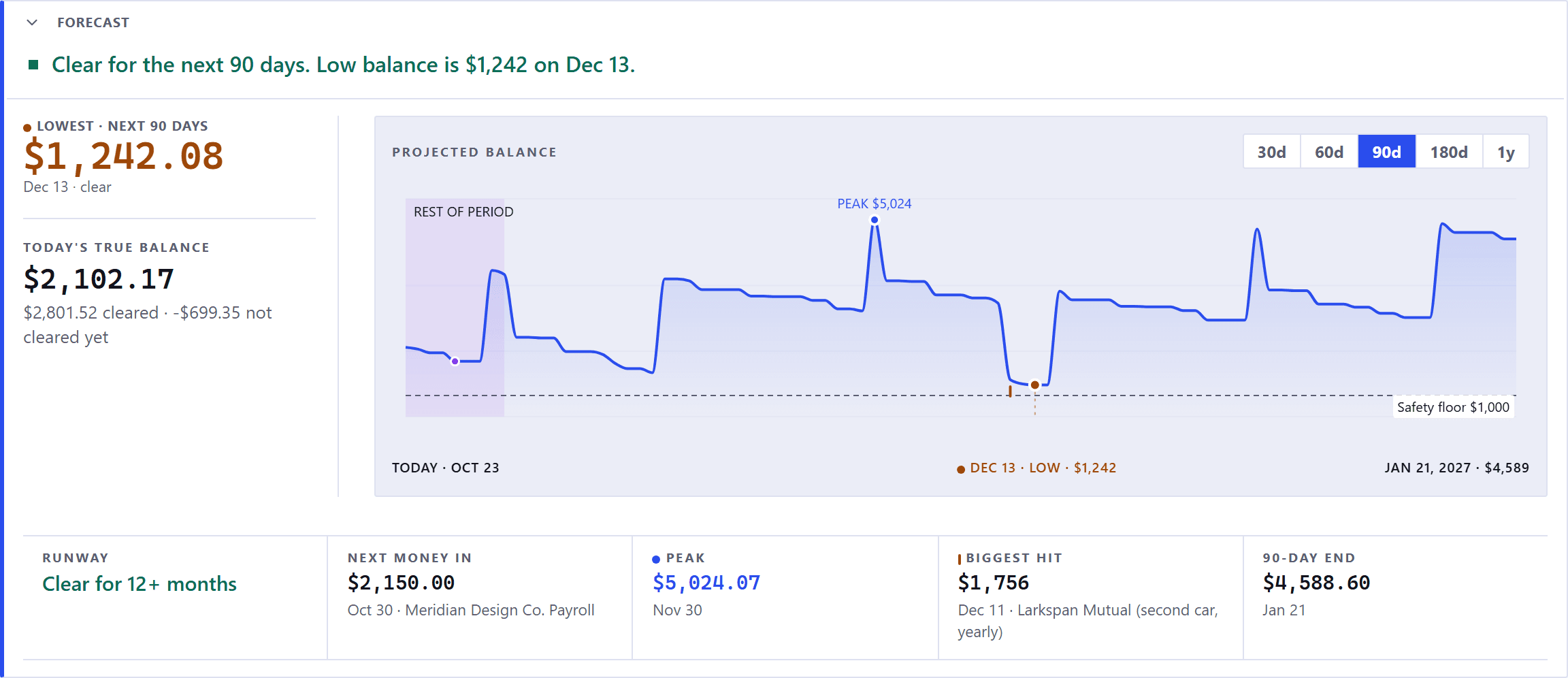Viewport: 1568px width, 678px height.
Task: Click the TODAY · OCT 23 axis label
Action: [x=446, y=468]
